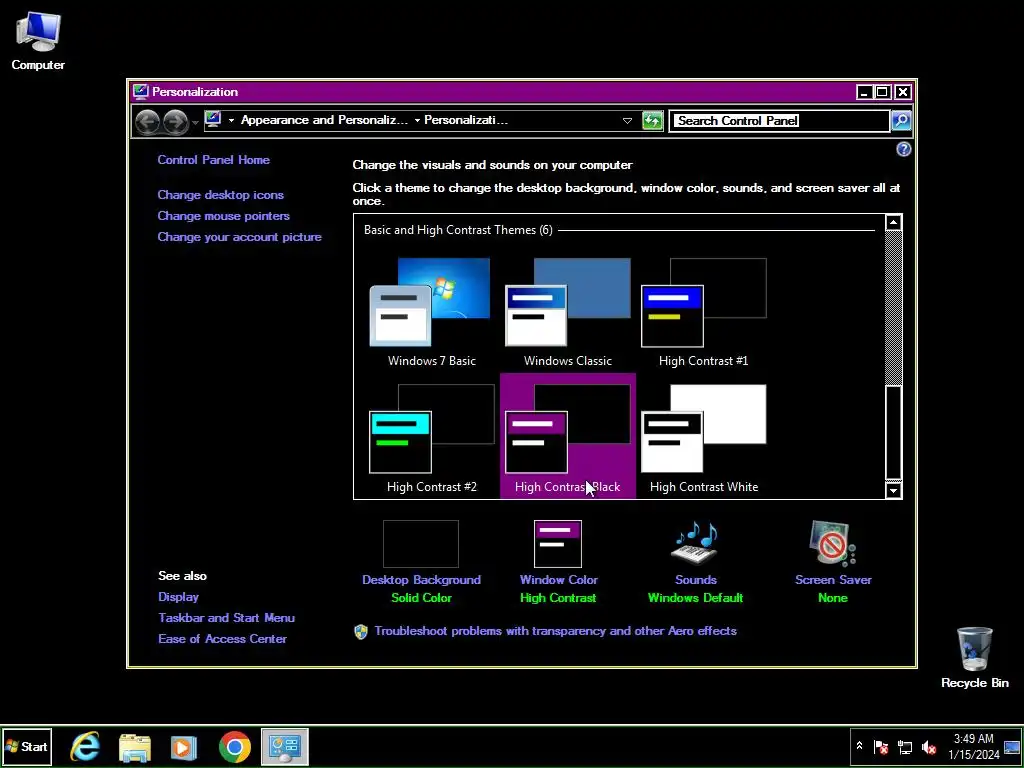Click the Window Color text link
The height and width of the screenshot is (768, 1024).
[x=558, y=580]
